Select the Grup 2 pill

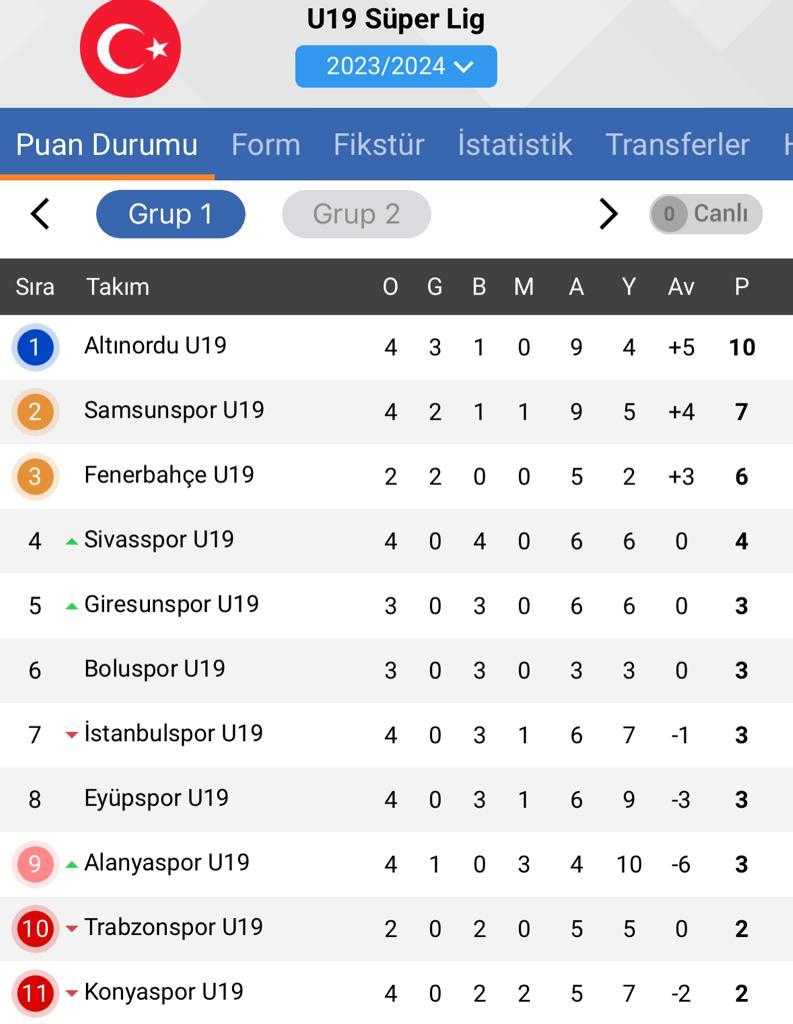click(x=356, y=214)
